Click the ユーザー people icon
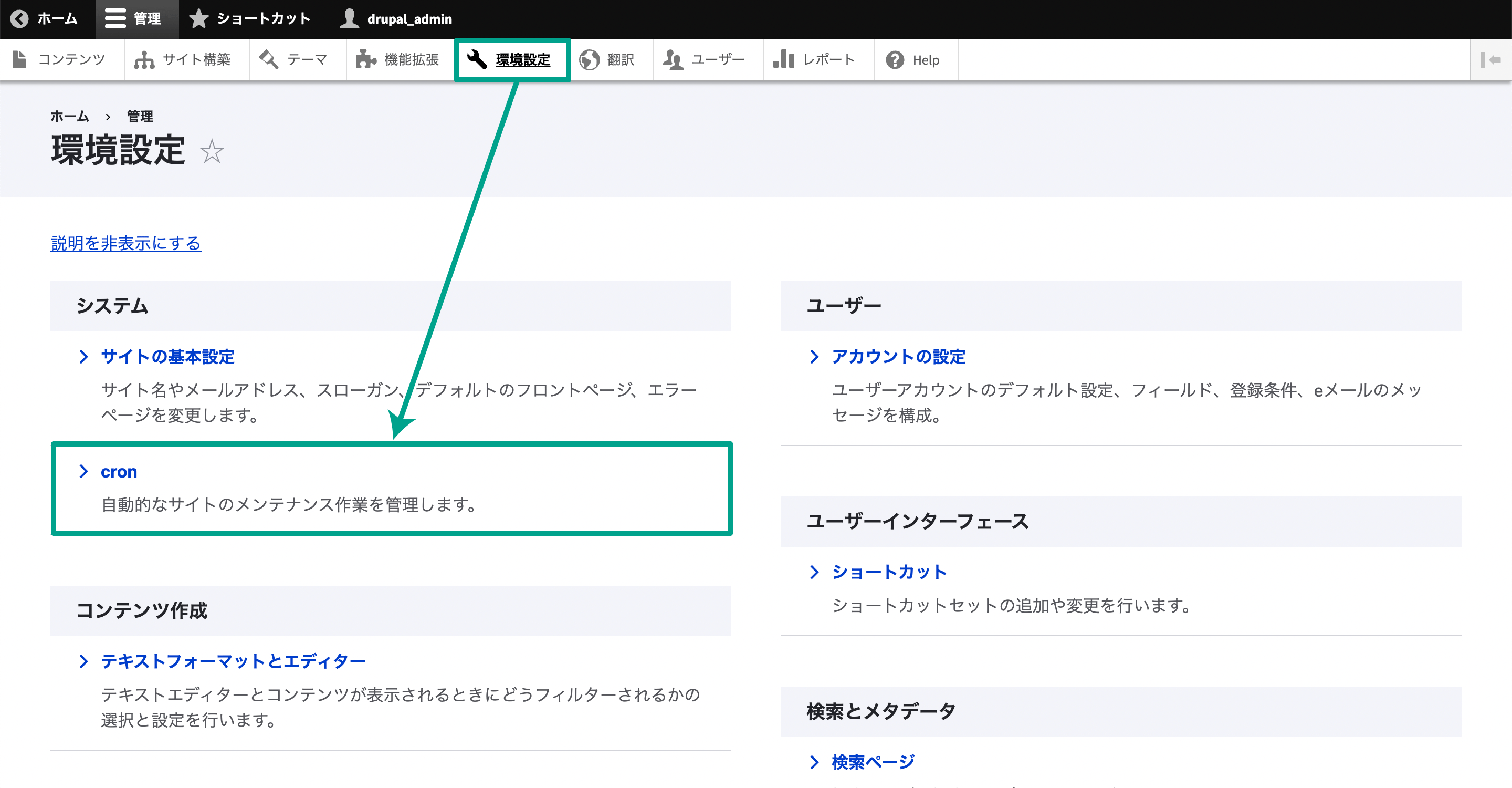Viewport: 1512px width, 788px height. tap(673, 59)
